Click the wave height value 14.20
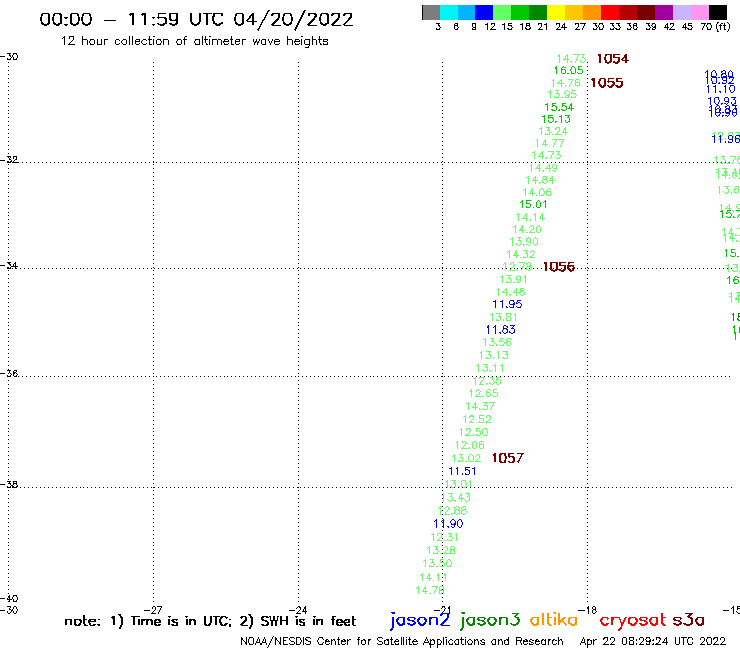This screenshot has width=740, height=650. tap(527, 230)
